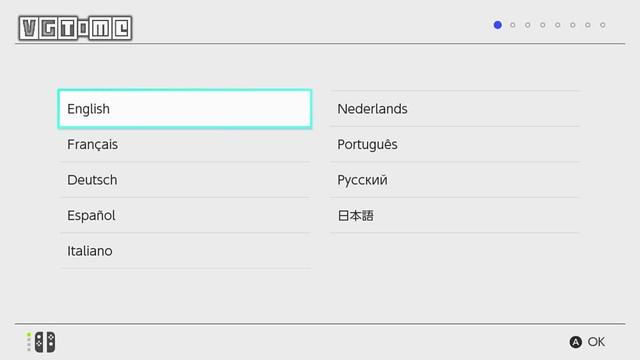Select English as the system language
This screenshot has height=360, width=640.
185,109
